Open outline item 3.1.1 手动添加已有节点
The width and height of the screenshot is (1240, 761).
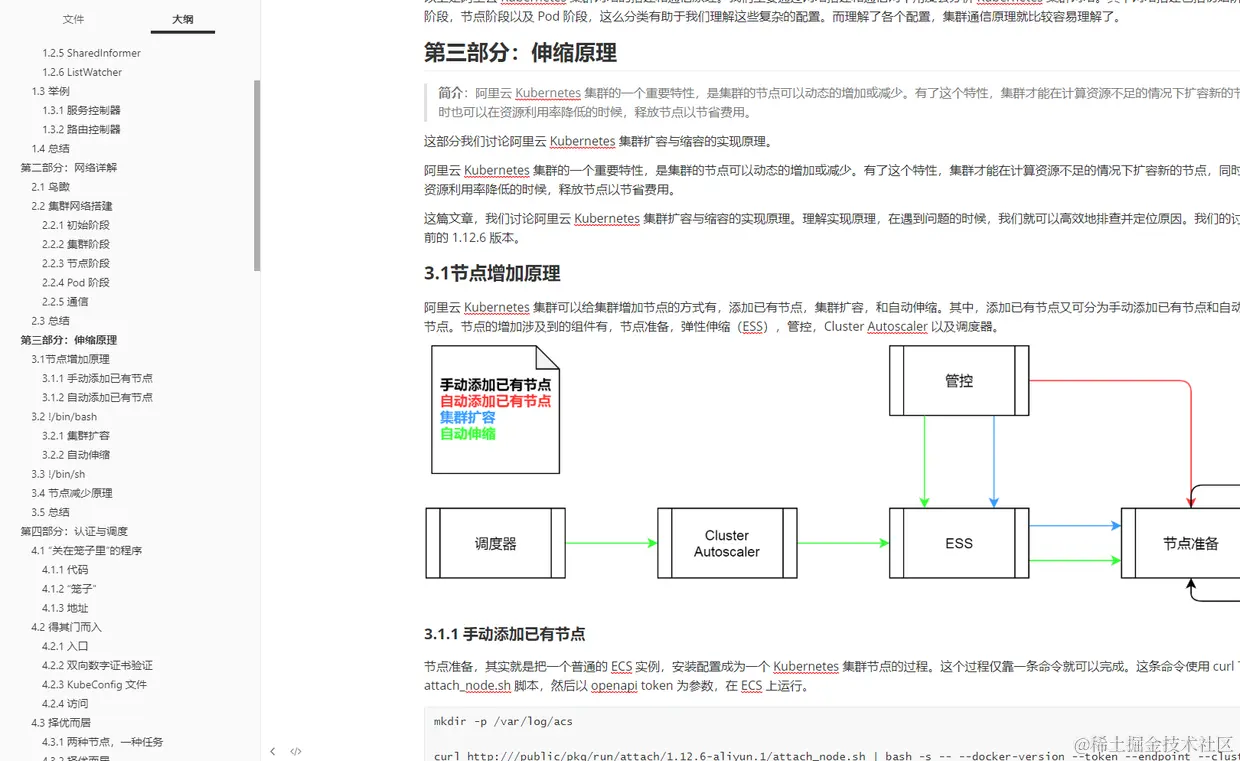97,378
